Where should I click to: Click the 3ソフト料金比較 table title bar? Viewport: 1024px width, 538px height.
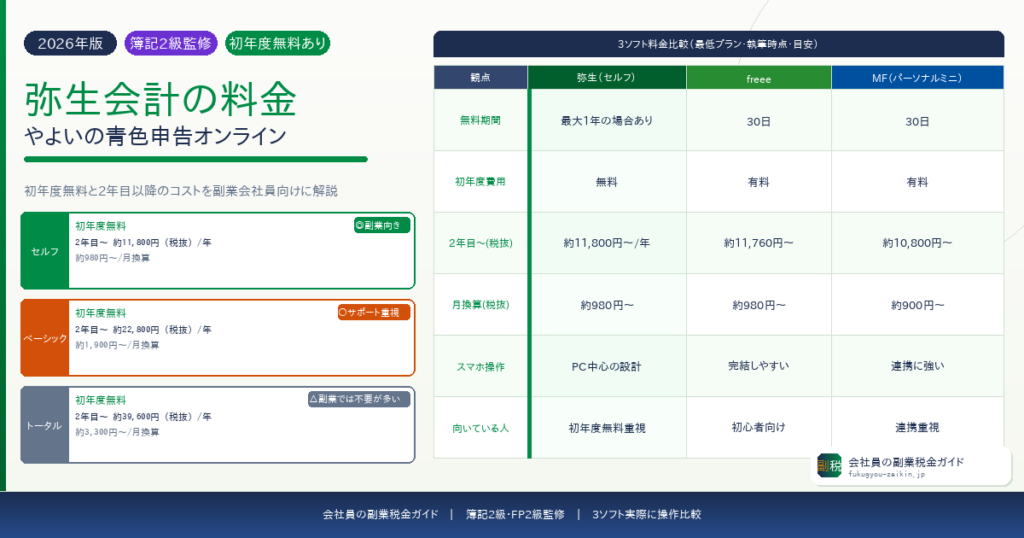pos(718,44)
